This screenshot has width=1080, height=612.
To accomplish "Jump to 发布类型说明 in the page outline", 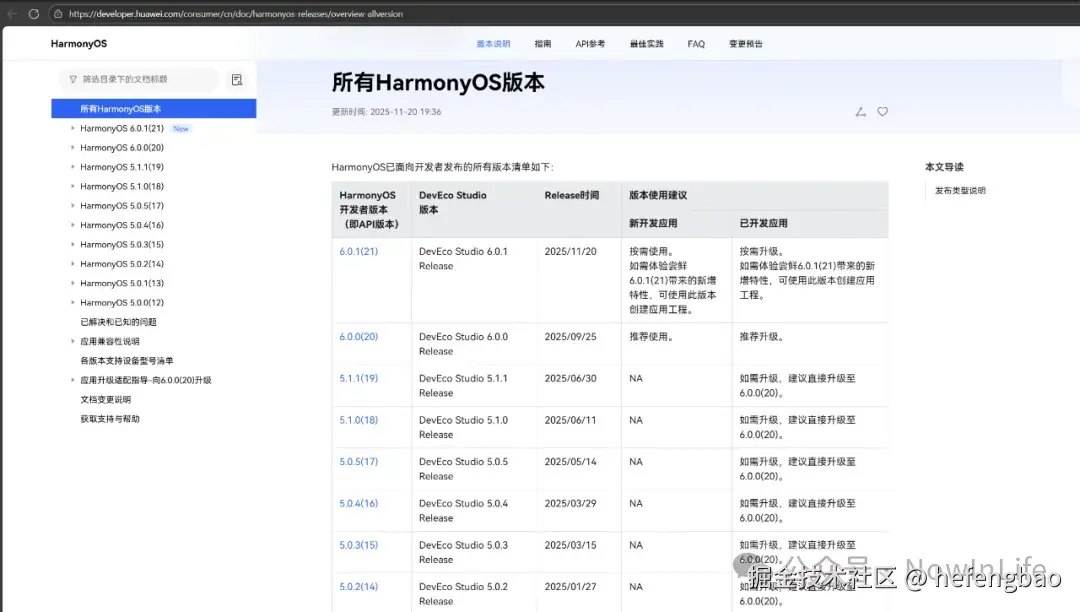I will [x=960, y=191].
